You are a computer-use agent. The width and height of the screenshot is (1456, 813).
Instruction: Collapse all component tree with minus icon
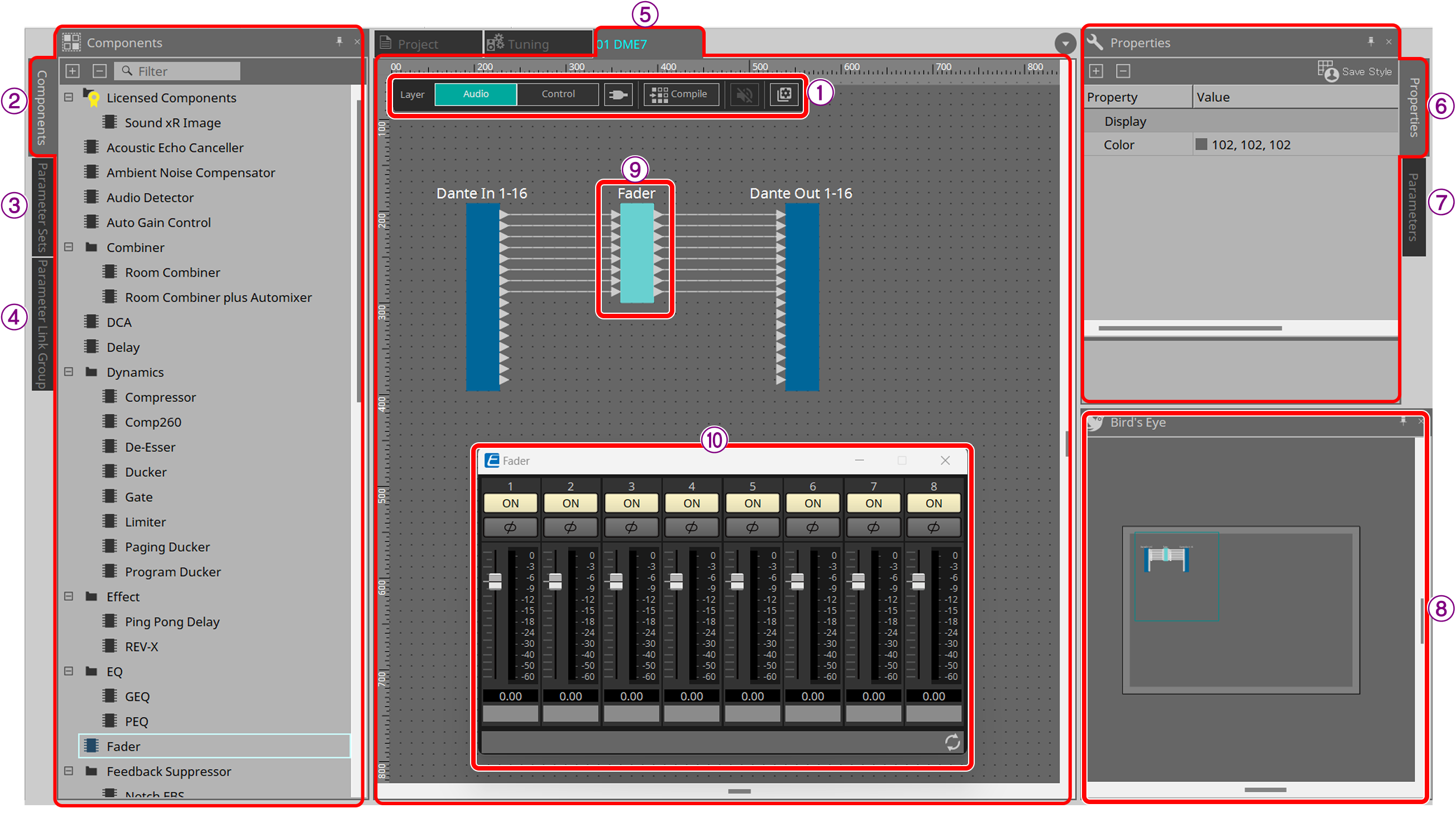pyautogui.click(x=99, y=71)
